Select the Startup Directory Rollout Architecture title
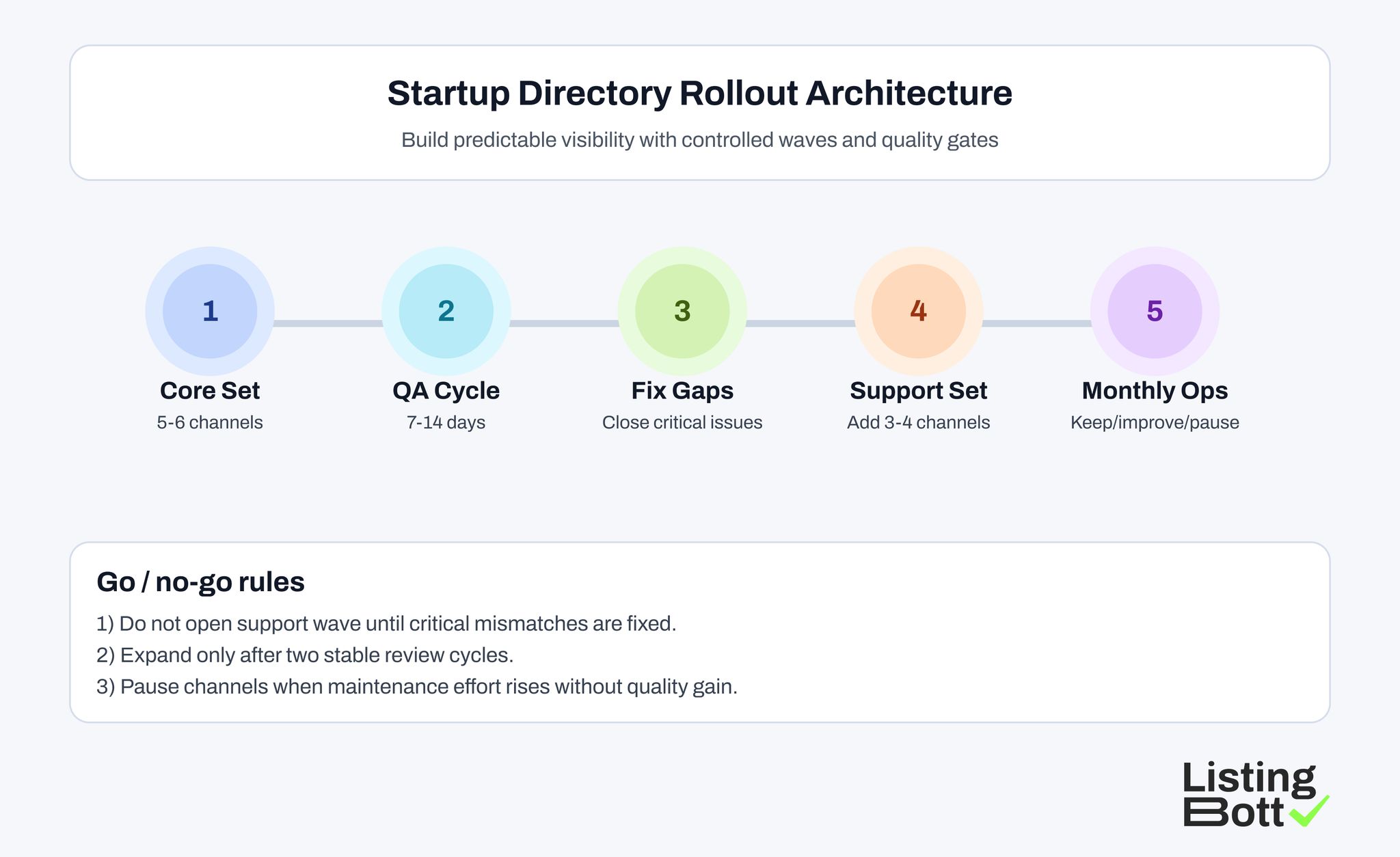The height and width of the screenshot is (857, 1400). click(x=699, y=93)
